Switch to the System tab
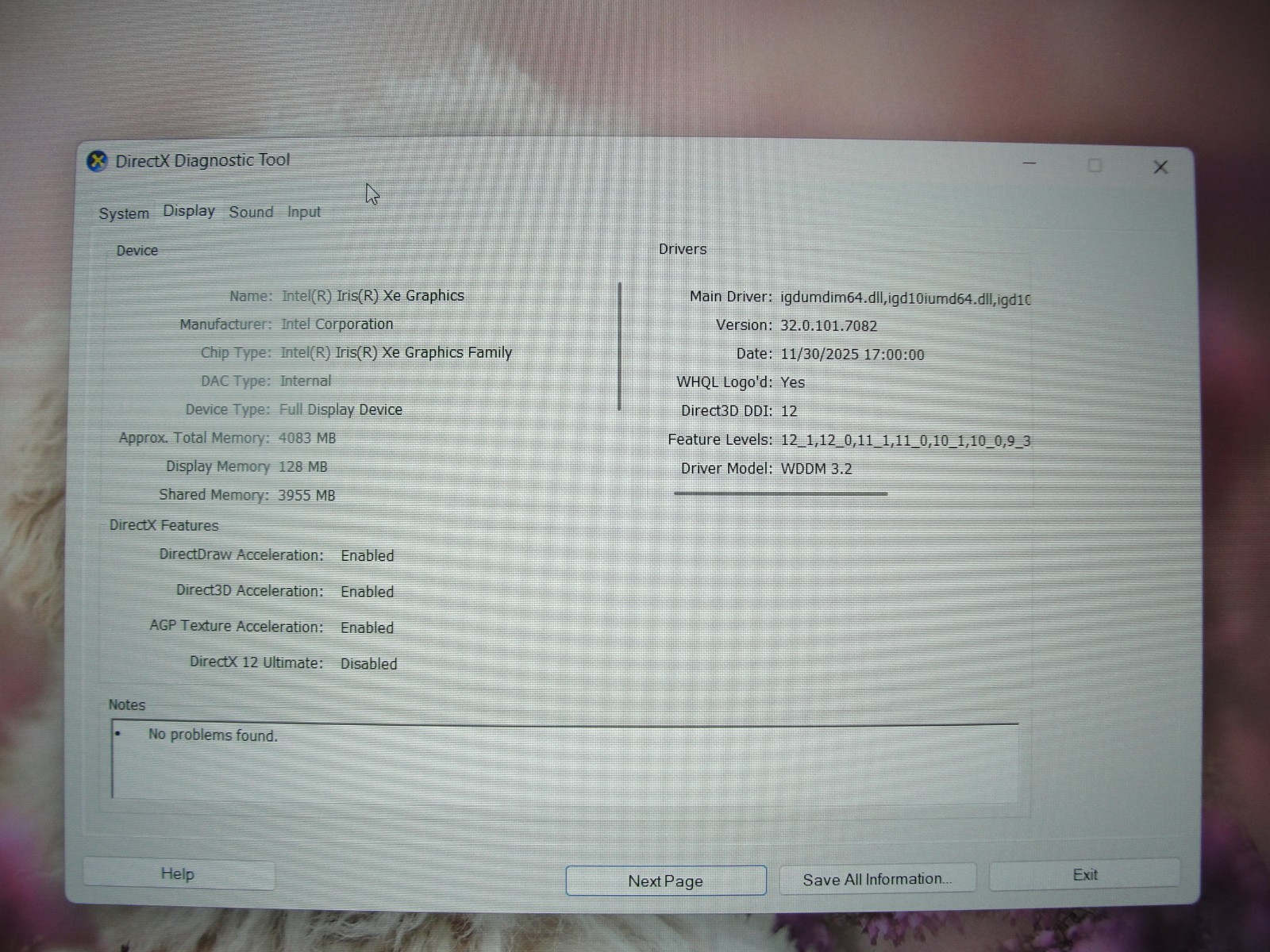 click(x=124, y=213)
